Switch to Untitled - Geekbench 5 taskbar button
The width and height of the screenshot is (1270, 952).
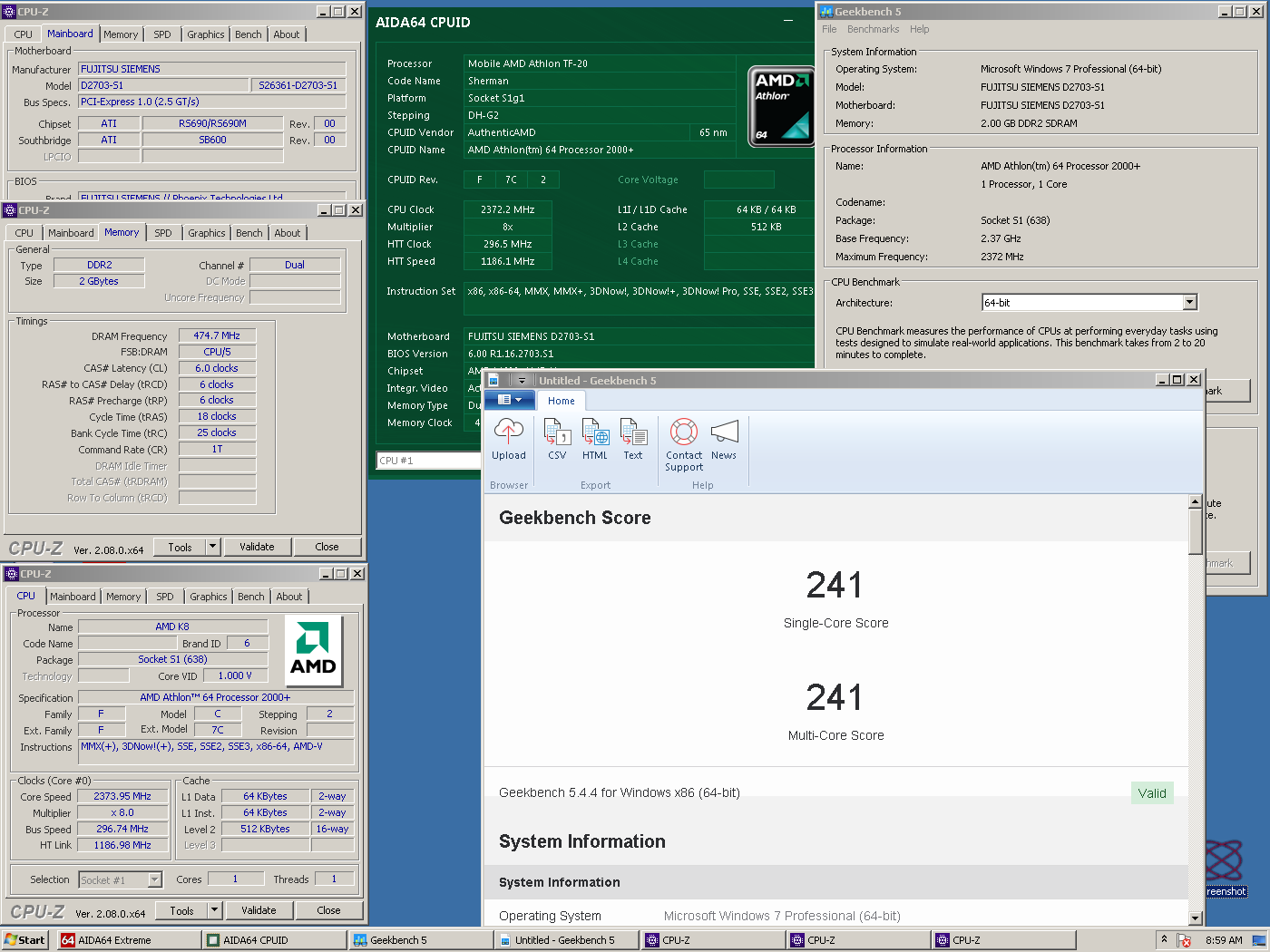[567, 940]
